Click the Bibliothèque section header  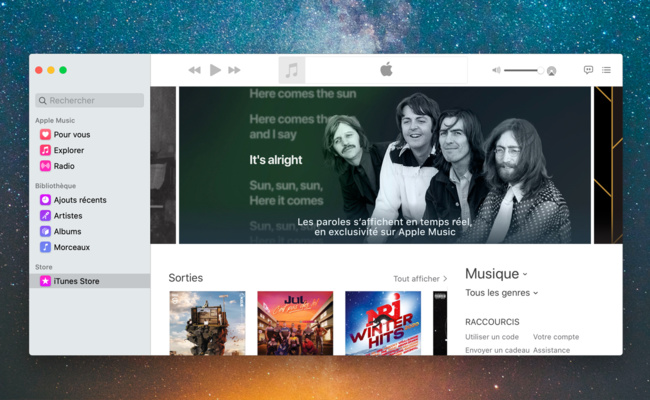point(55,186)
